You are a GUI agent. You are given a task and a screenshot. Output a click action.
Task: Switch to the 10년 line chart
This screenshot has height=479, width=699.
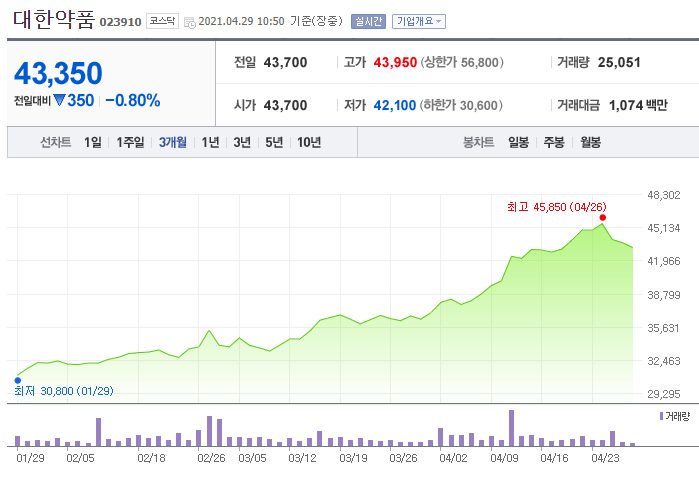[x=309, y=142]
